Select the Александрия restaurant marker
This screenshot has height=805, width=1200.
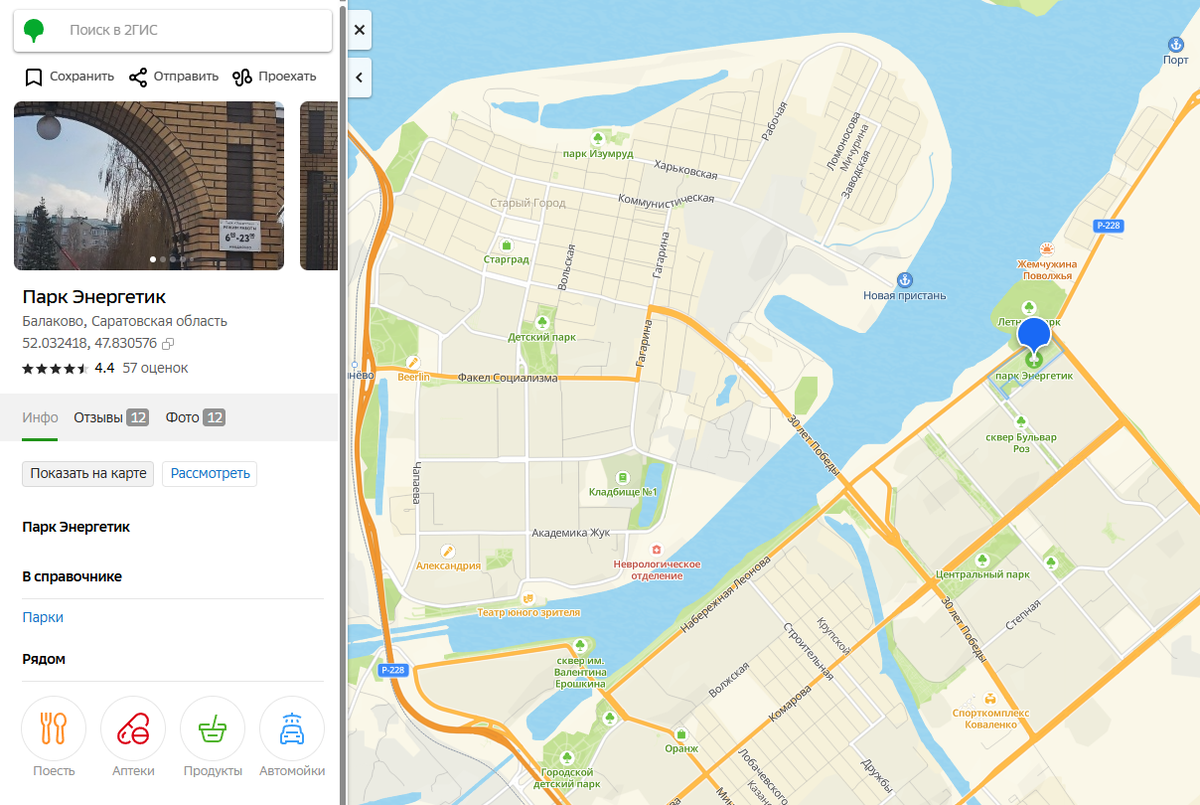coord(448,551)
